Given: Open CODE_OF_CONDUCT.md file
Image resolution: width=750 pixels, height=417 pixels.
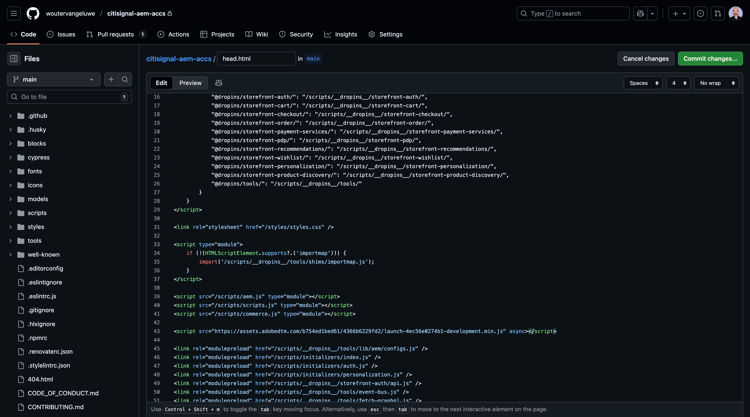Looking at the screenshot, I should point(63,393).
